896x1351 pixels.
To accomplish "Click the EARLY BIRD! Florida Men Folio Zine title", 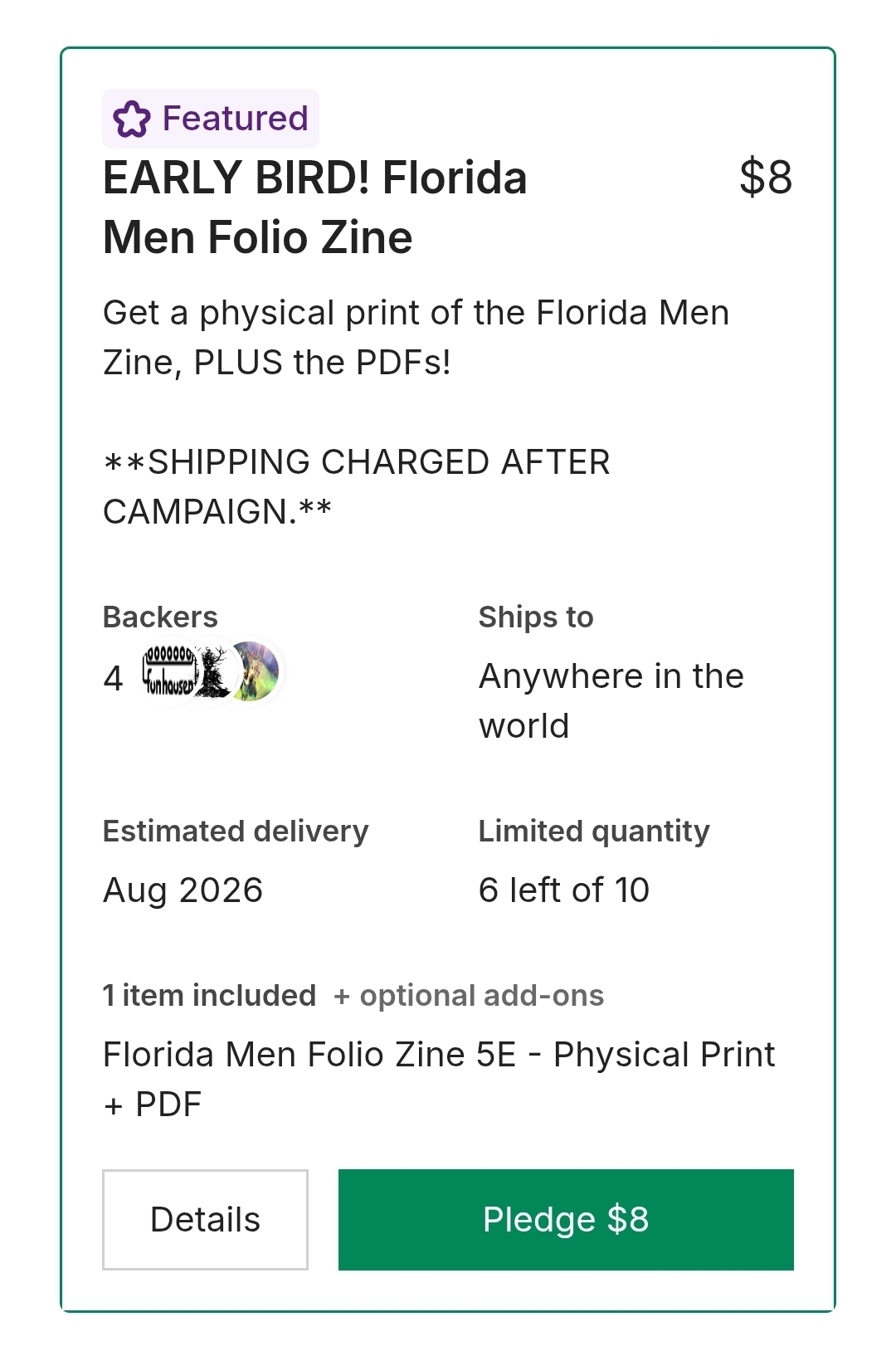I will (x=315, y=207).
